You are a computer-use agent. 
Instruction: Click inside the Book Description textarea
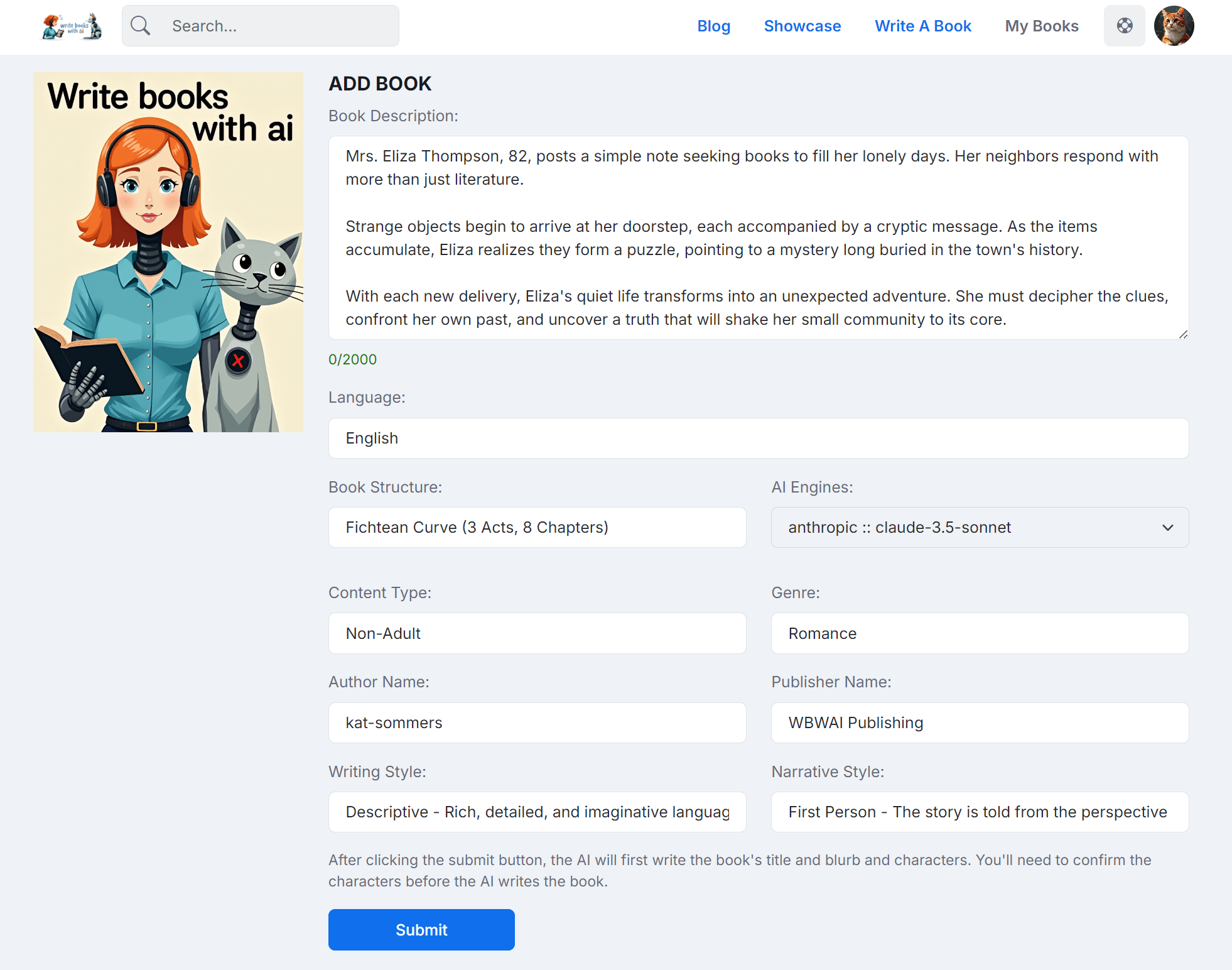pyautogui.click(x=759, y=238)
